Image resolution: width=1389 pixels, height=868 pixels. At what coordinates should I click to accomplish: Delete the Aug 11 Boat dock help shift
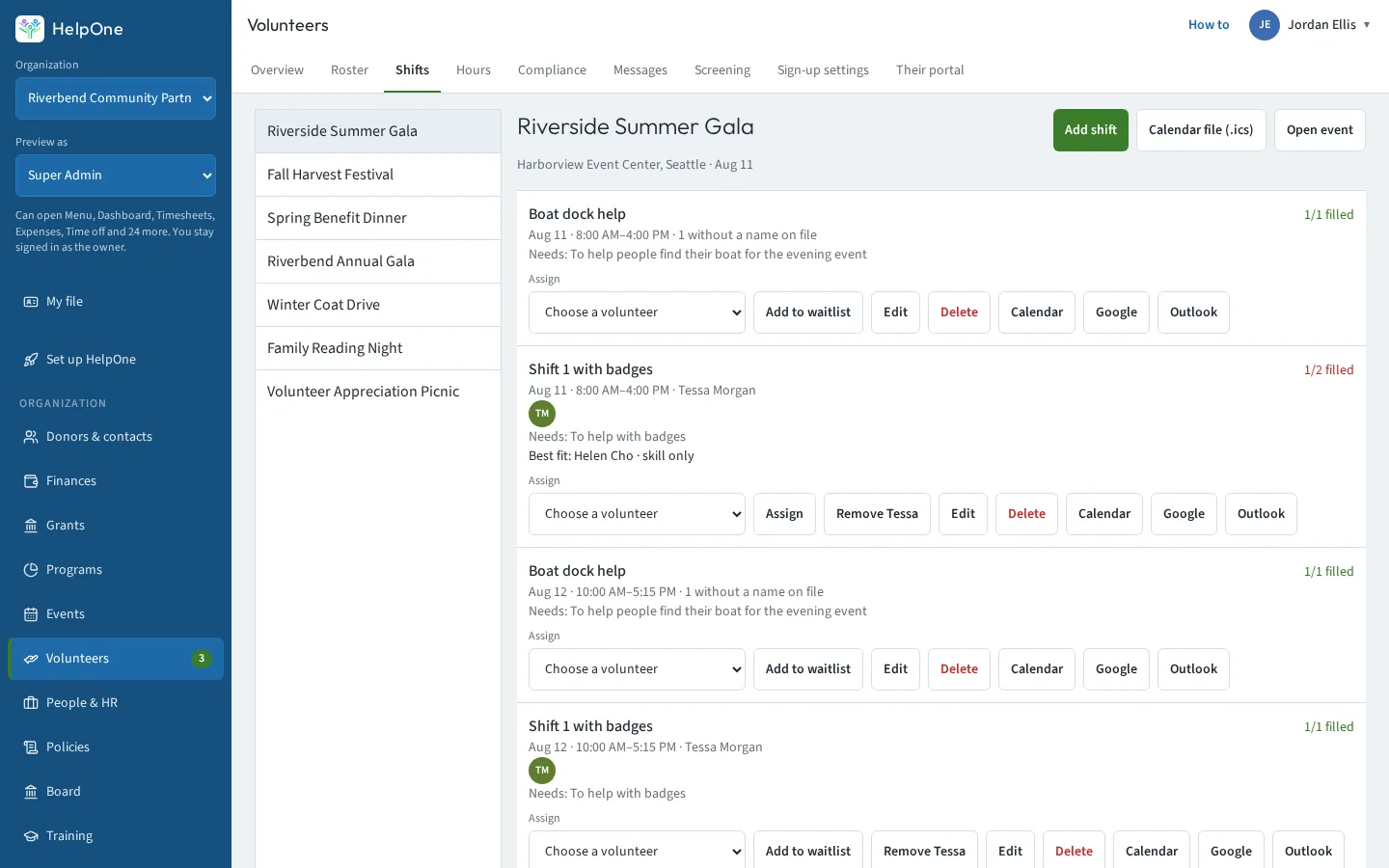pos(959,312)
